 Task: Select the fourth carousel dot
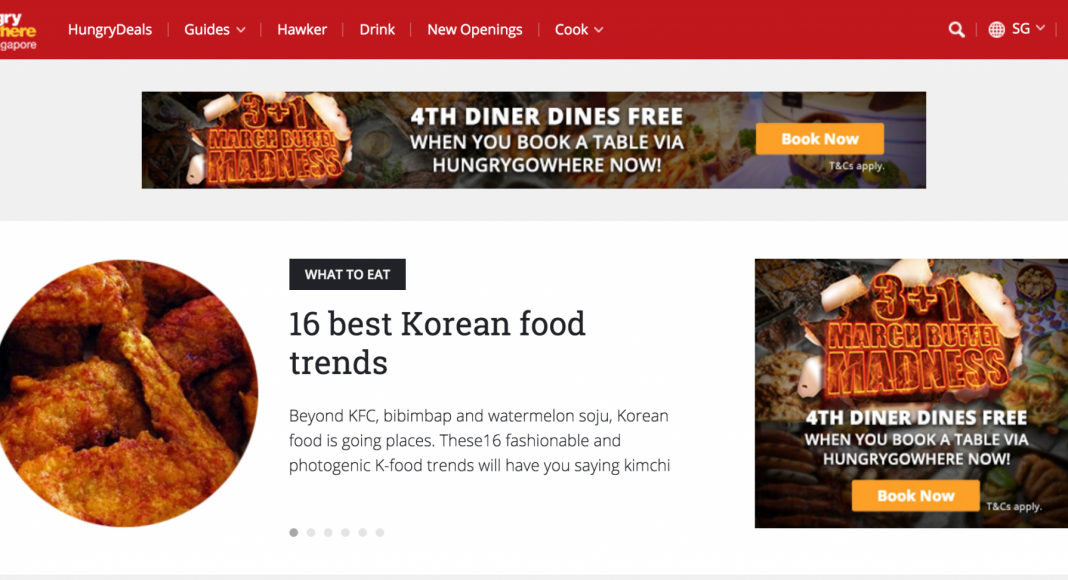pos(345,532)
